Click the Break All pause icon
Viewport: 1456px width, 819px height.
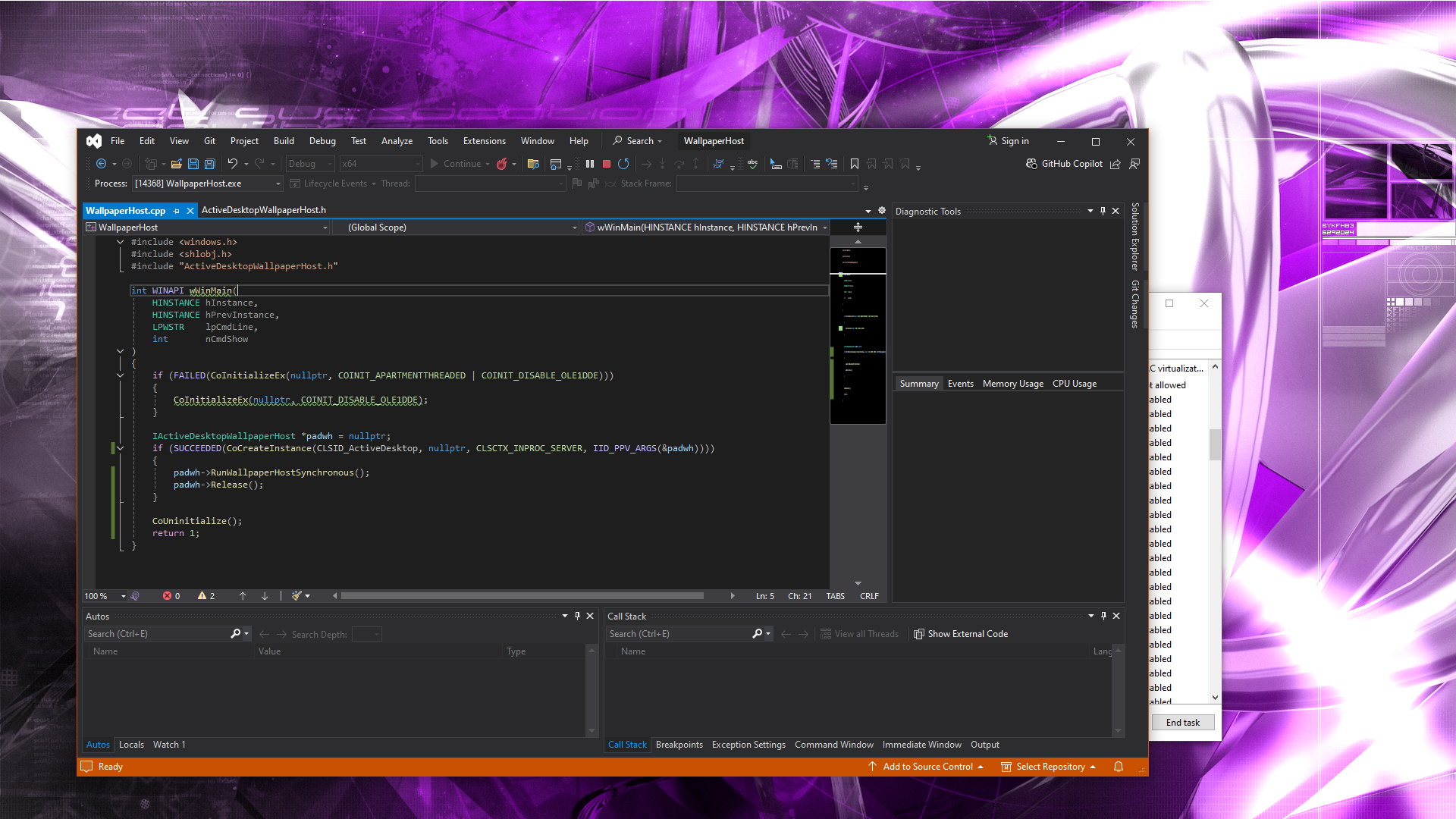pyautogui.click(x=590, y=164)
